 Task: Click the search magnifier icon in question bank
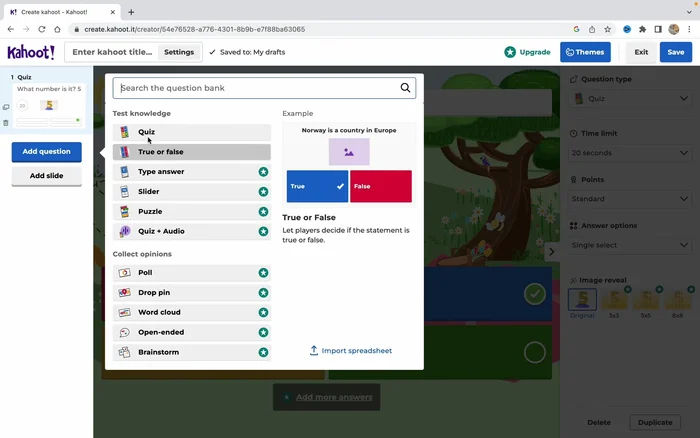tap(405, 88)
